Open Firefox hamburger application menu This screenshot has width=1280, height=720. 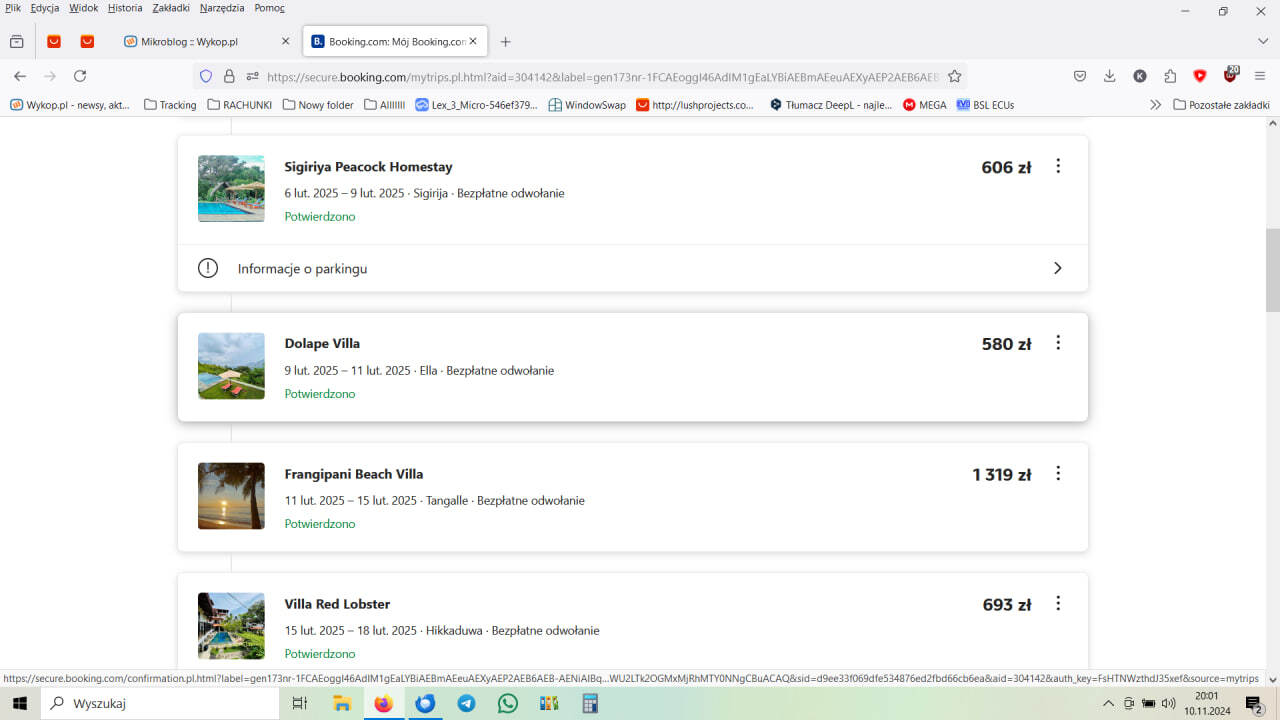pyautogui.click(x=1260, y=76)
